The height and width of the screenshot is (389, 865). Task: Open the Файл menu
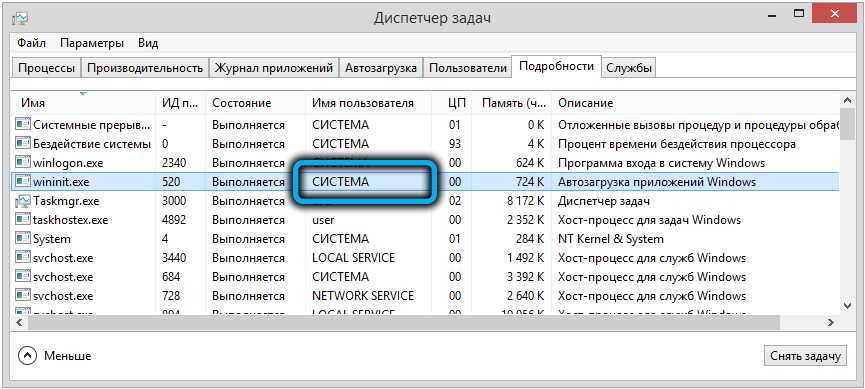[31, 43]
